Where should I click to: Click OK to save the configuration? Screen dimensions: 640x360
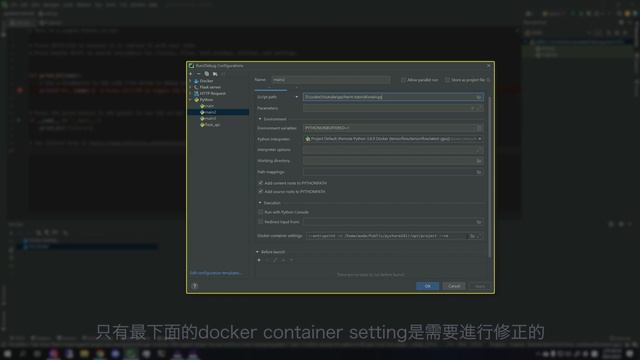(x=427, y=286)
